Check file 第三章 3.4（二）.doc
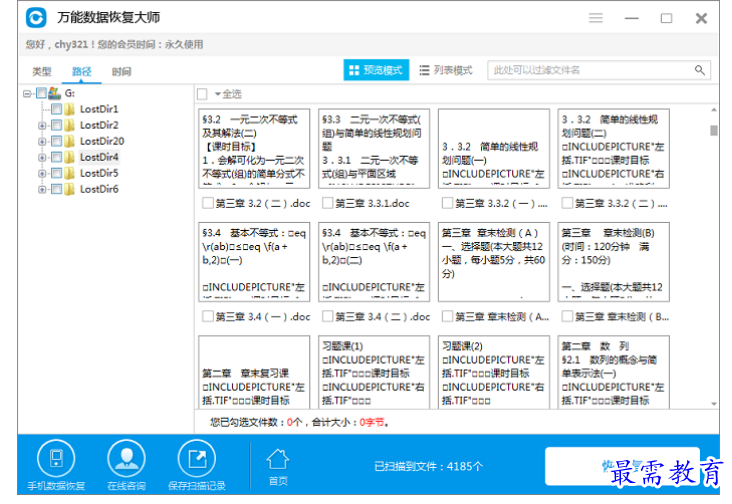The width and height of the screenshot is (732, 504). click(x=328, y=316)
